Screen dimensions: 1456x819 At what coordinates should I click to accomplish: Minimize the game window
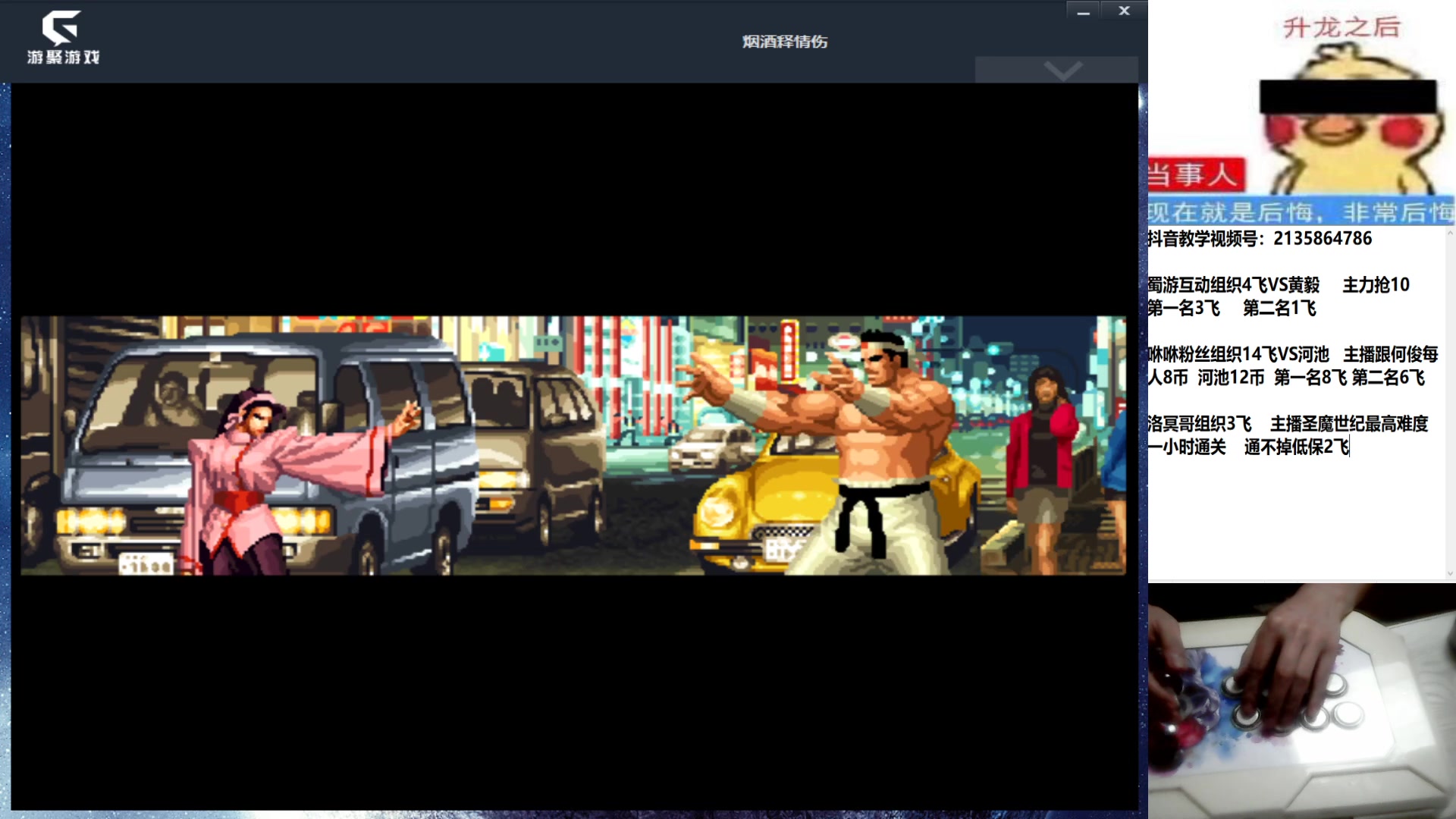point(1084,11)
